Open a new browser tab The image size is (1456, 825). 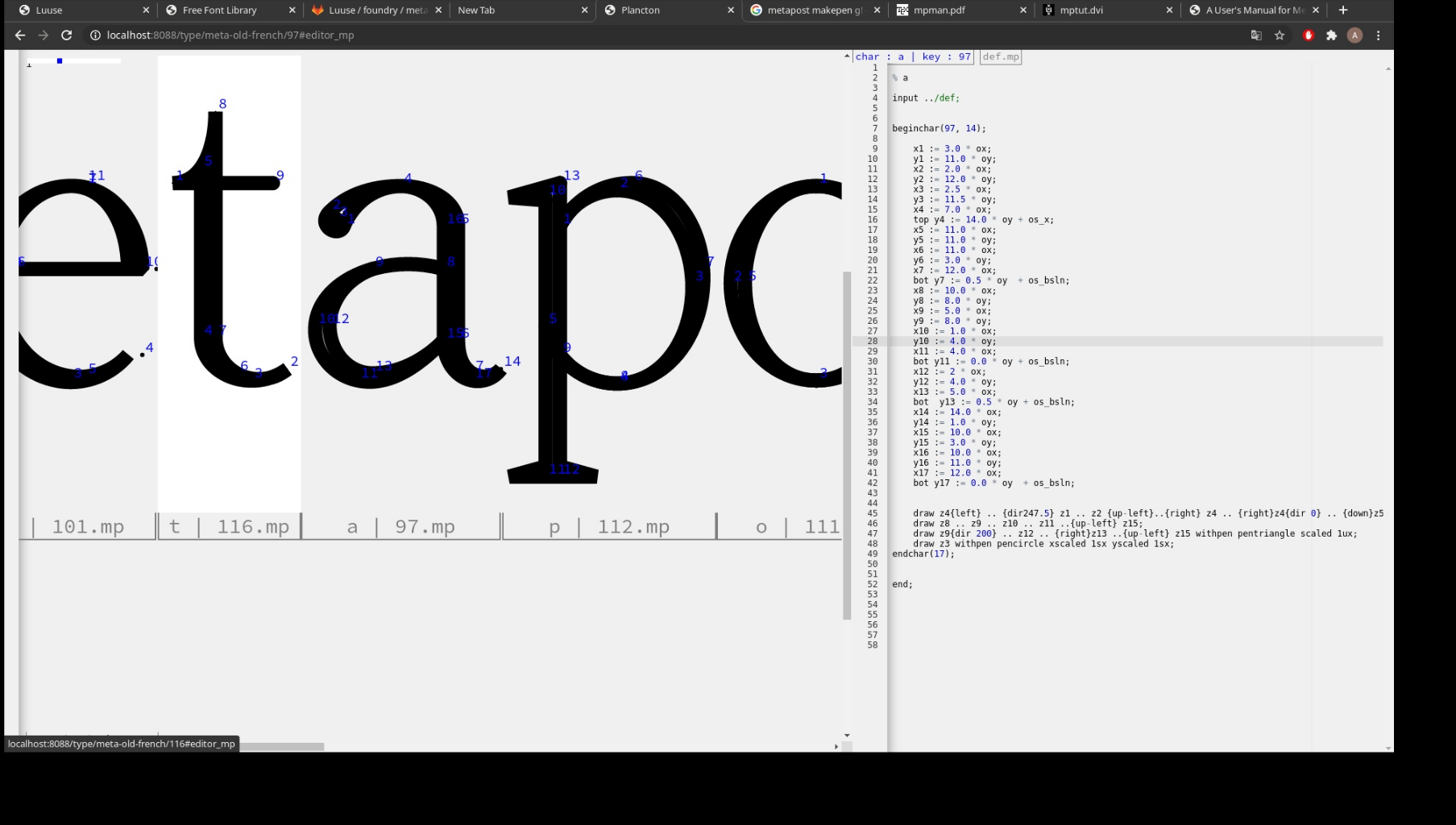[1343, 10]
